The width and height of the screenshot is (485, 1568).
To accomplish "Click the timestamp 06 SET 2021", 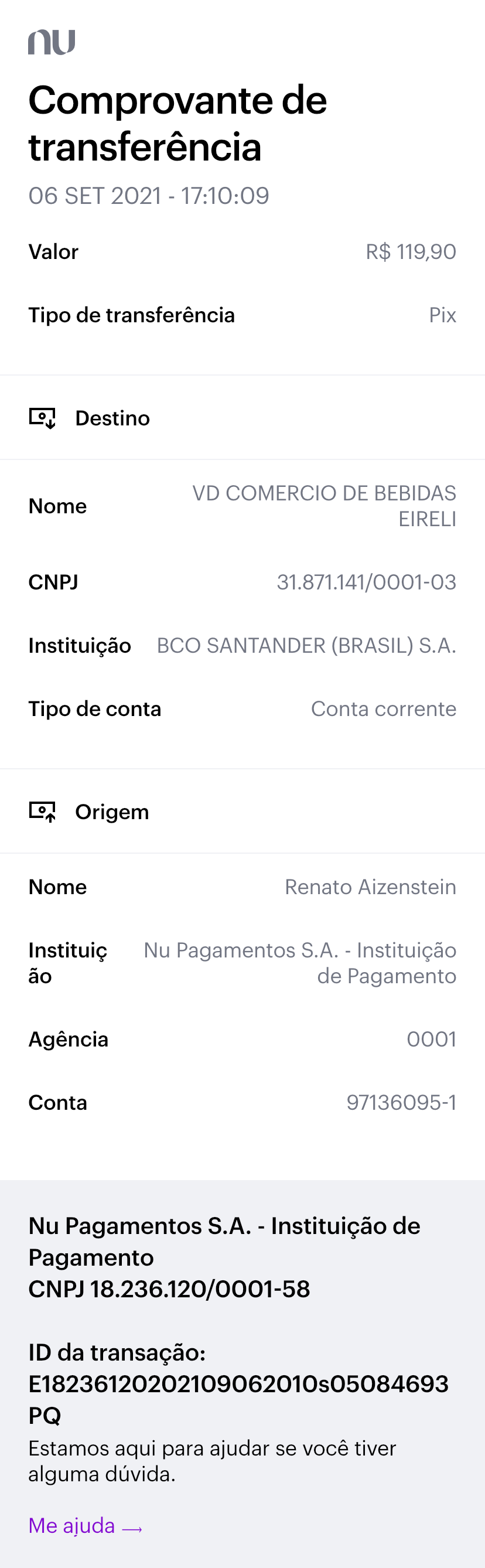I will [x=148, y=196].
